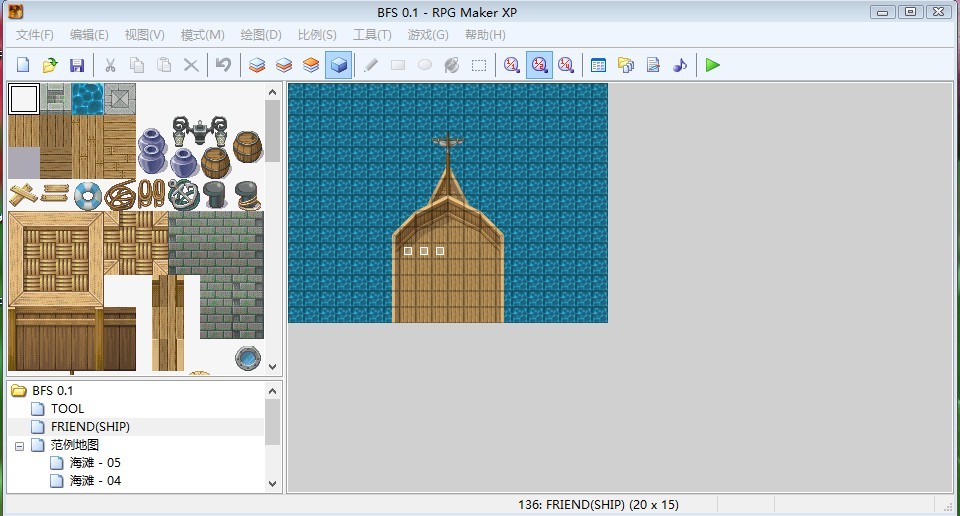Open the 模式(M) menu
960x516 pixels.
[x=203, y=35]
